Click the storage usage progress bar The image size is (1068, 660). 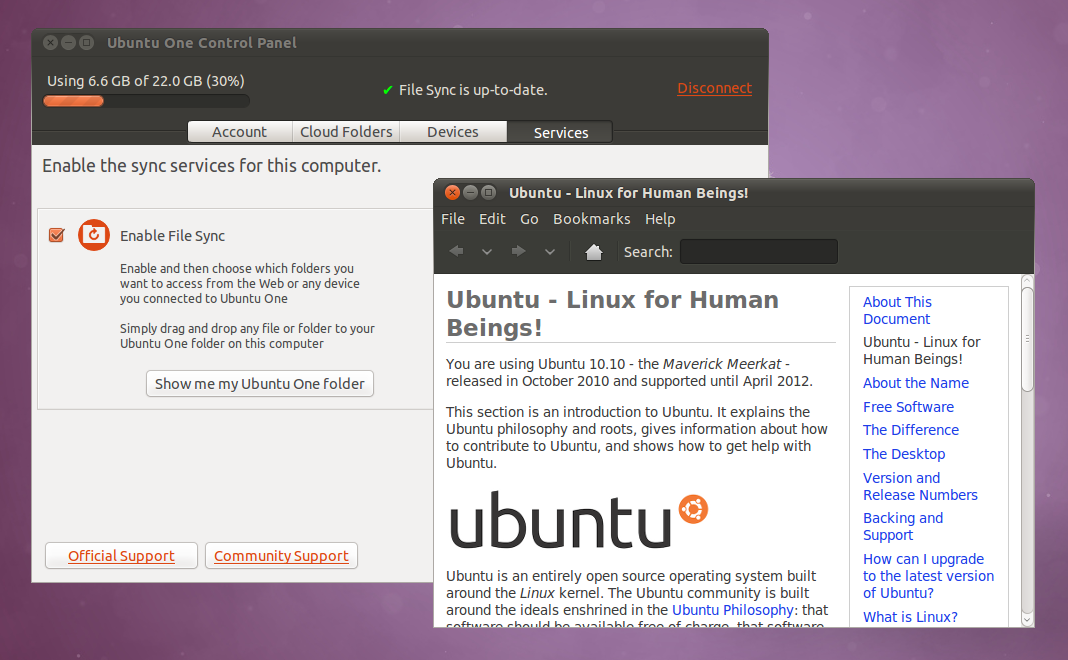click(x=146, y=101)
